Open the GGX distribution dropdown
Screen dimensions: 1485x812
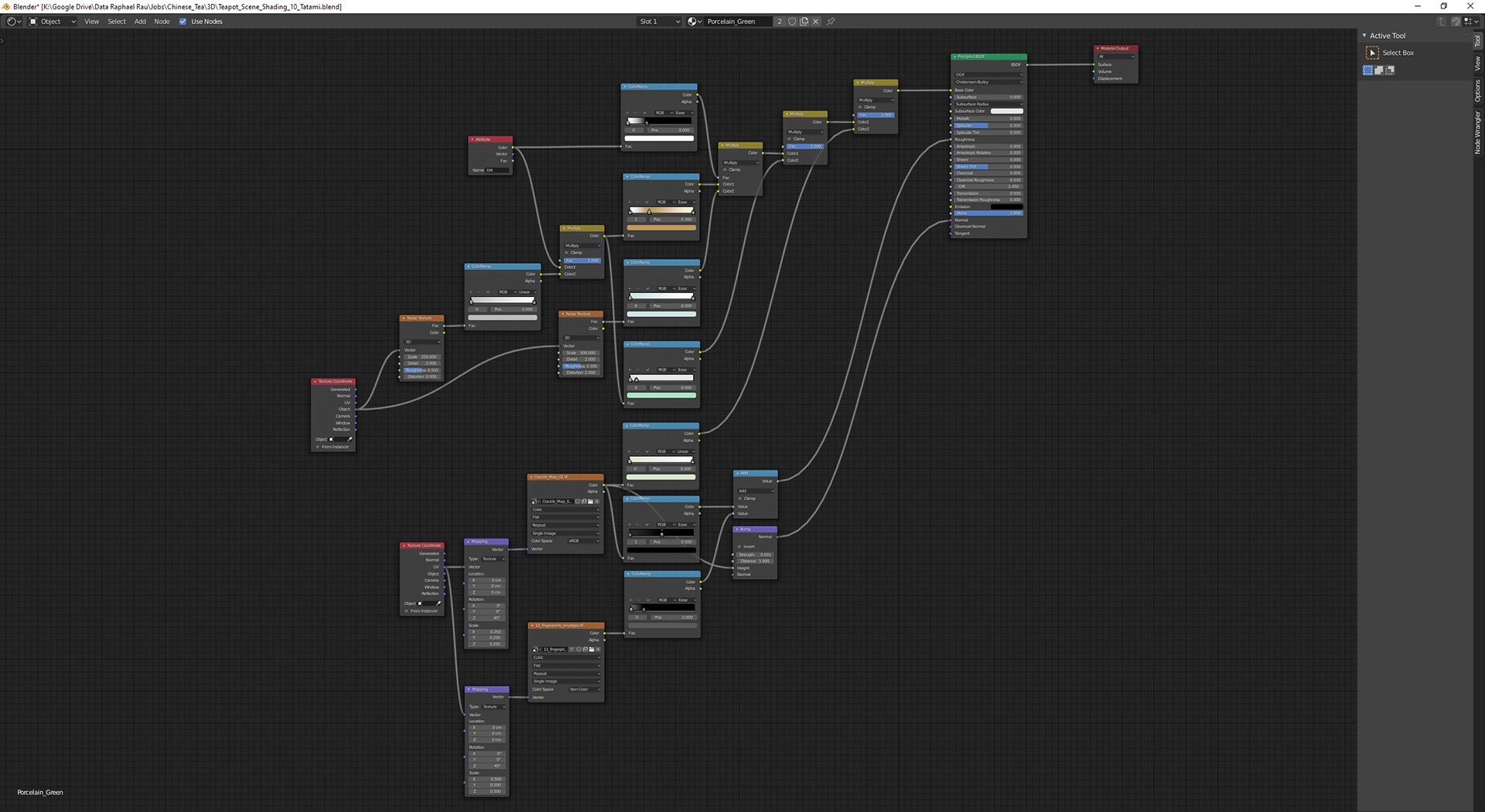[988, 74]
